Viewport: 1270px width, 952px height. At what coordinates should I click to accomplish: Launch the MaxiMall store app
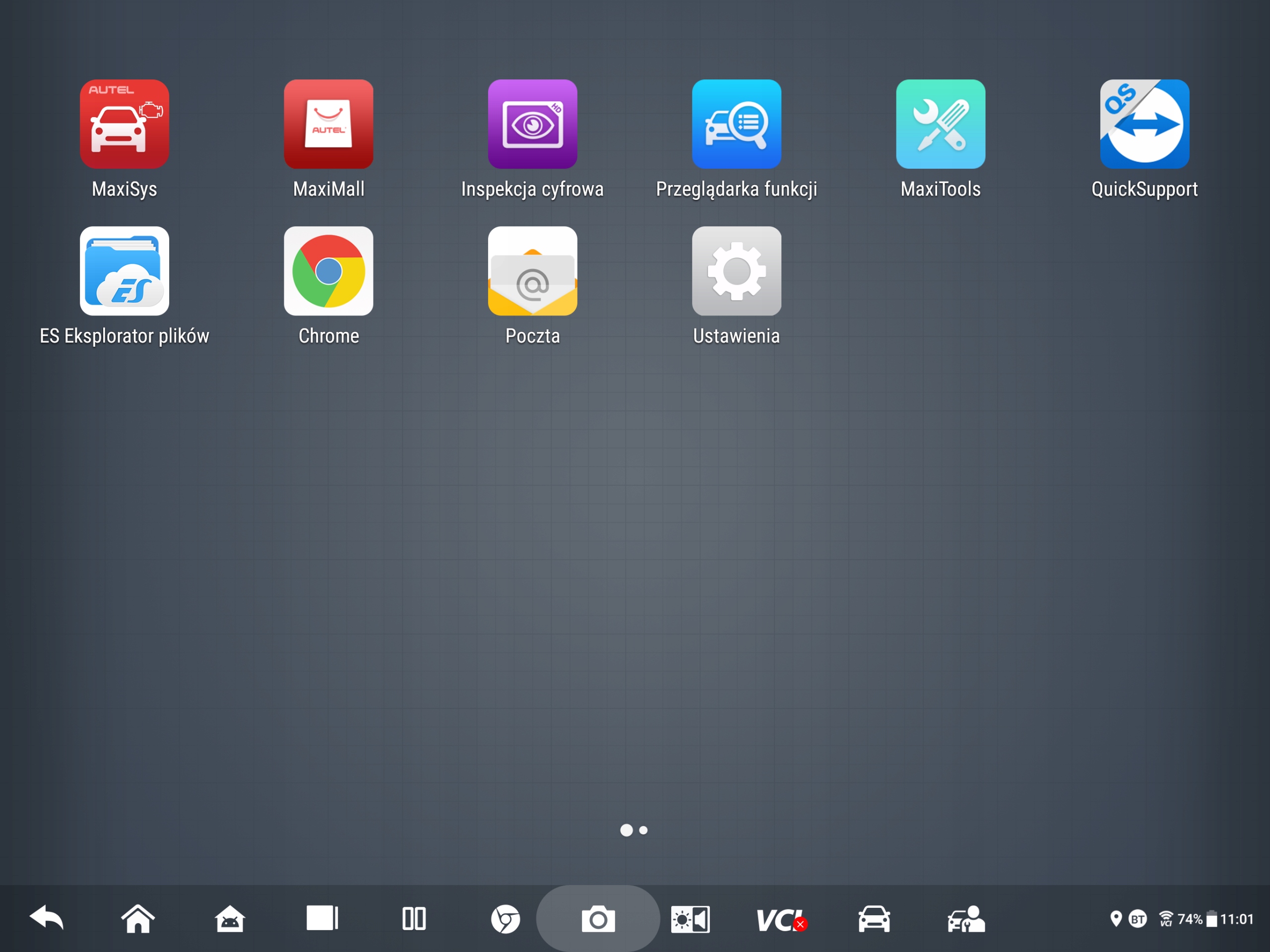point(328,124)
